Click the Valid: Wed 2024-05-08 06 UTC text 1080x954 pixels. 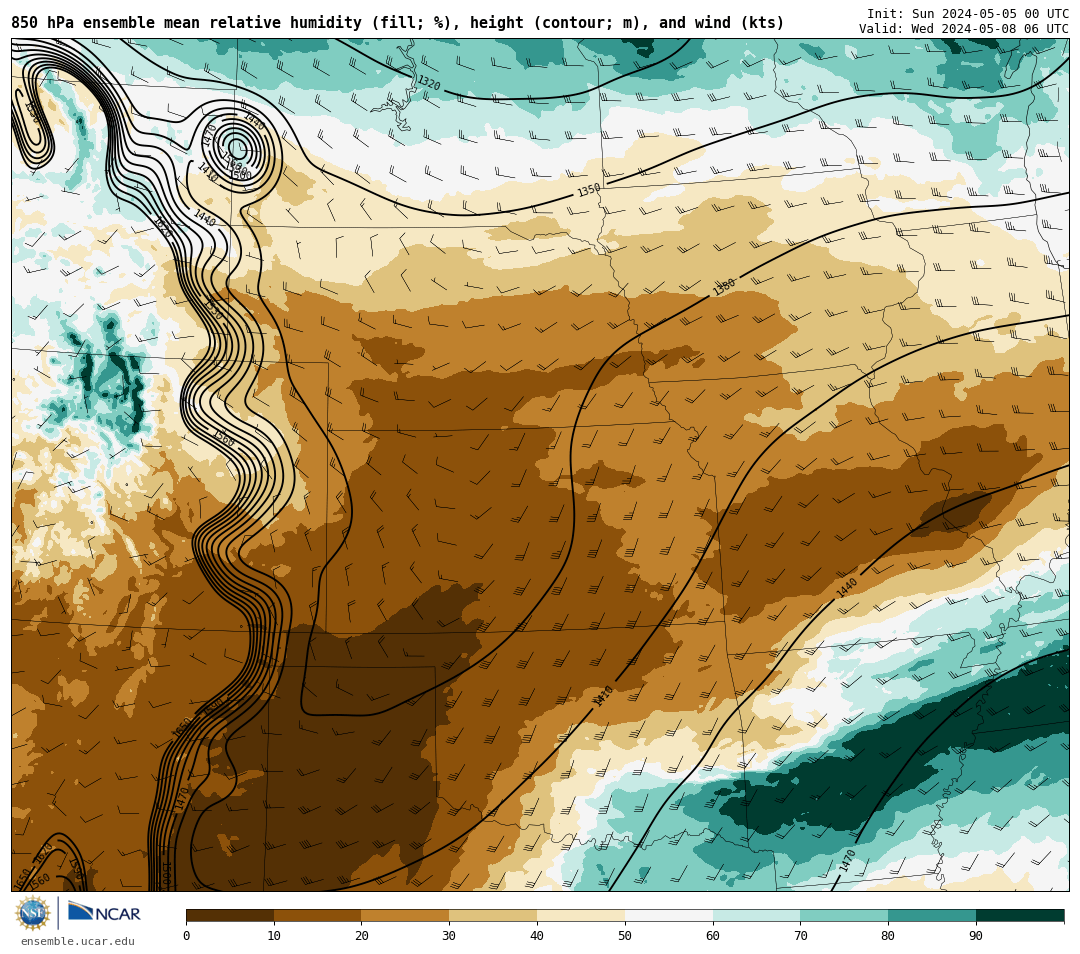964,29
